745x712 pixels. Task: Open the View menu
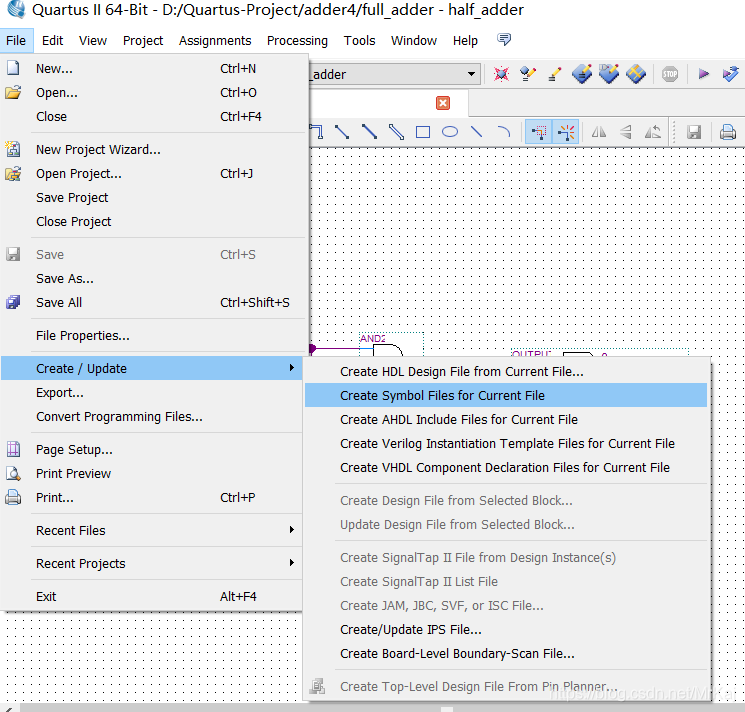93,40
